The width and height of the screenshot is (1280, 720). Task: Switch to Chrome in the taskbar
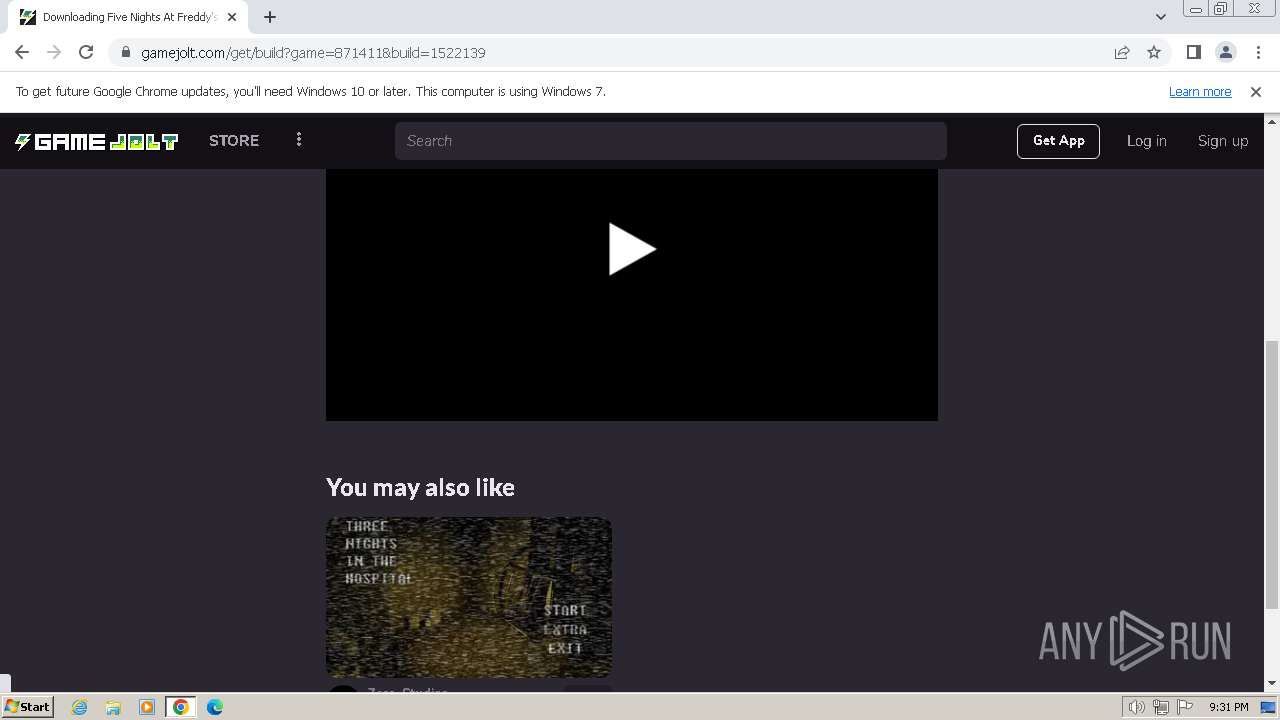(x=181, y=707)
